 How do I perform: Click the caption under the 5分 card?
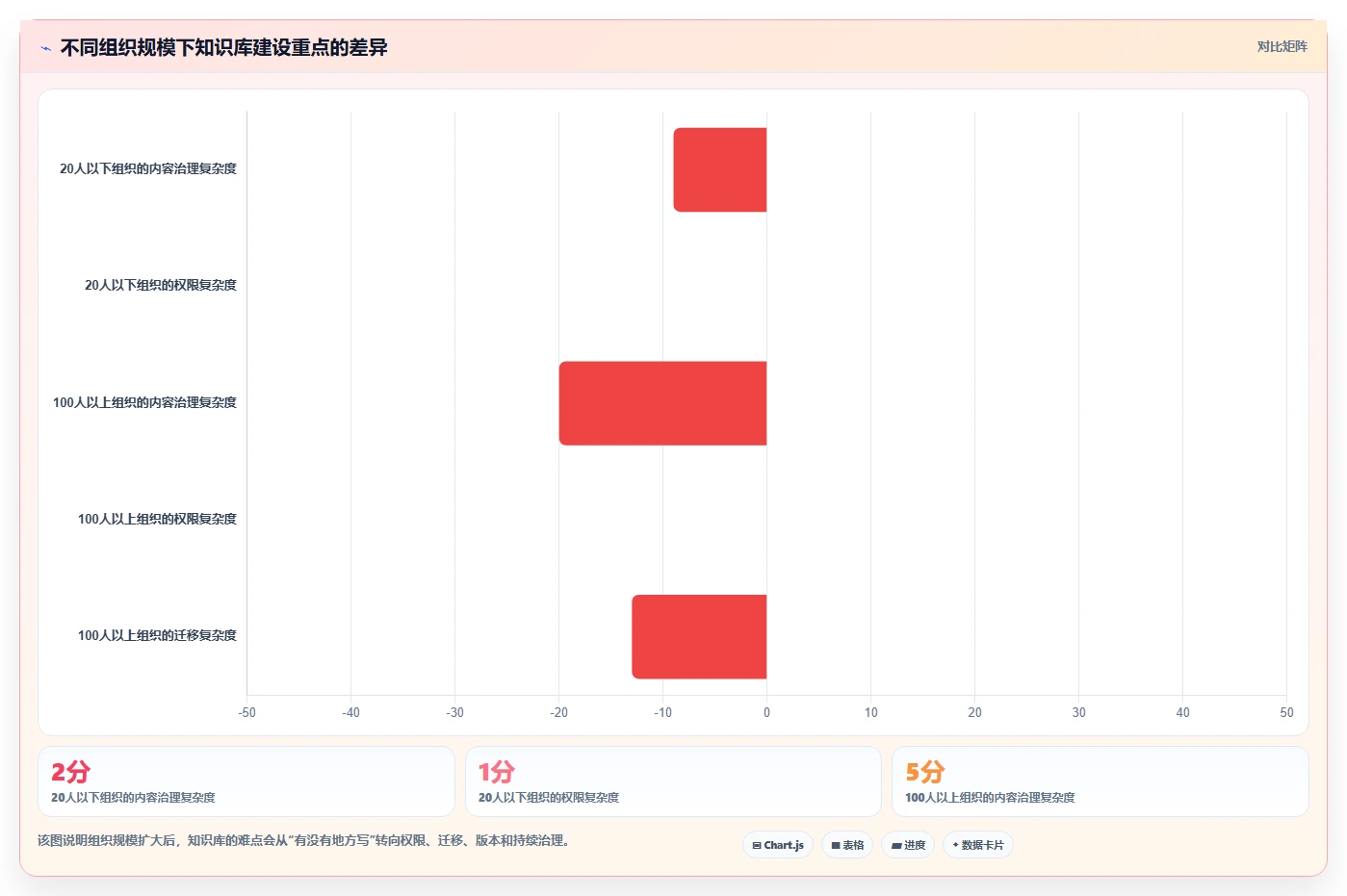pos(990,797)
